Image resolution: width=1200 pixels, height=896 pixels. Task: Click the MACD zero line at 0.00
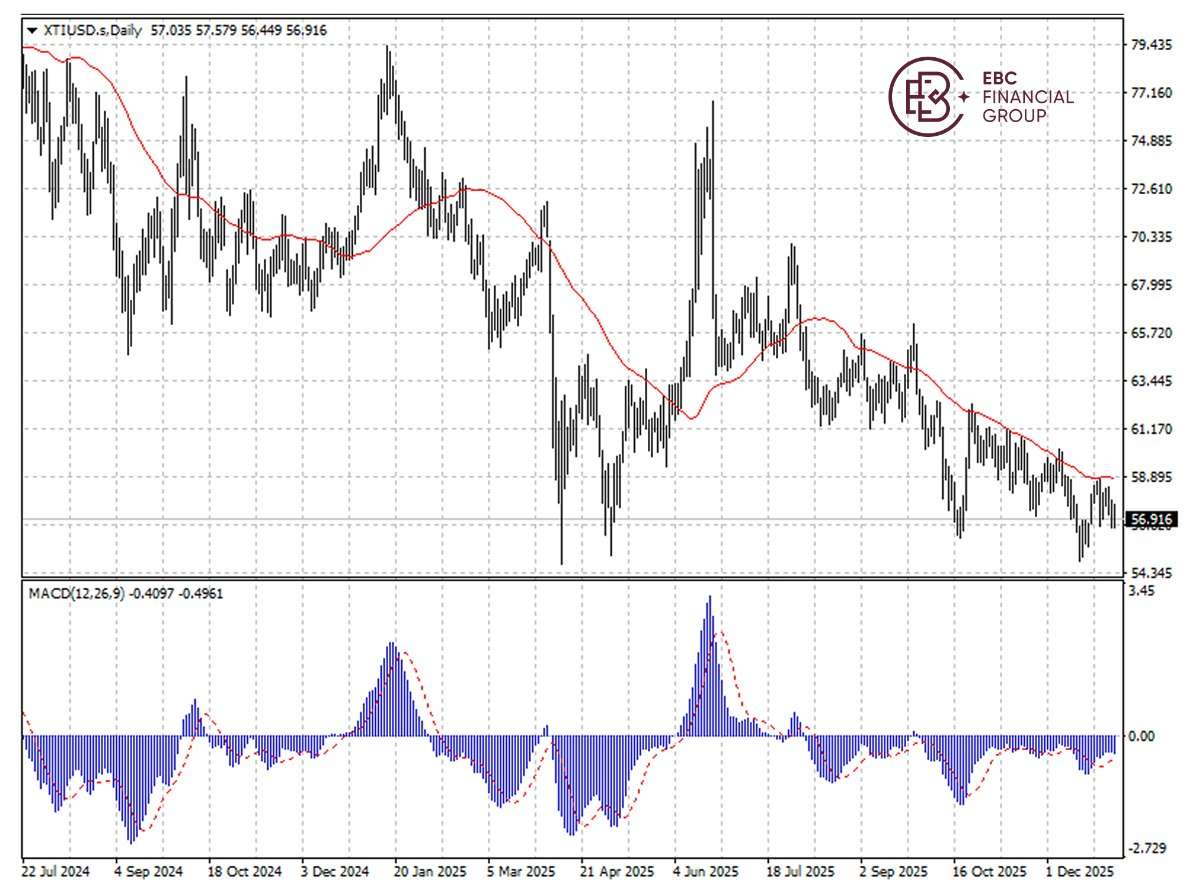pos(600,737)
